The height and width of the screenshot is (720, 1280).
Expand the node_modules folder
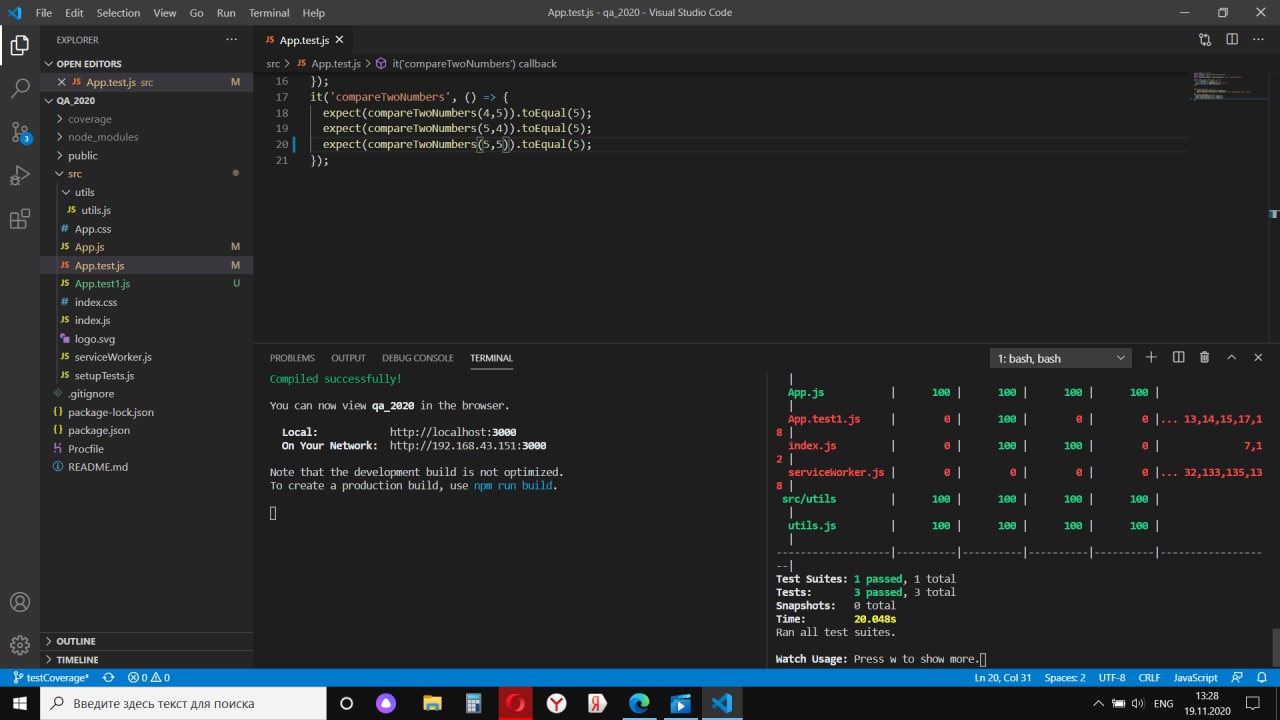pos(147,137)
